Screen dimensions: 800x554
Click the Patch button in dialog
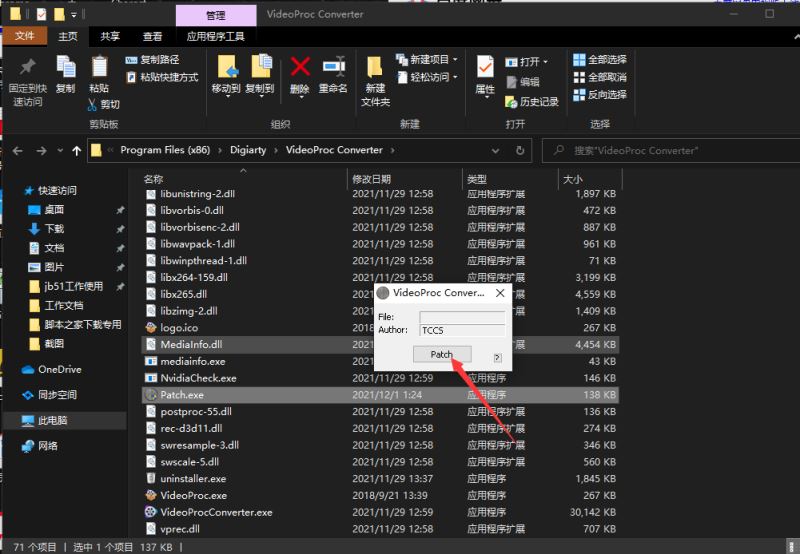tap(442, 354)
